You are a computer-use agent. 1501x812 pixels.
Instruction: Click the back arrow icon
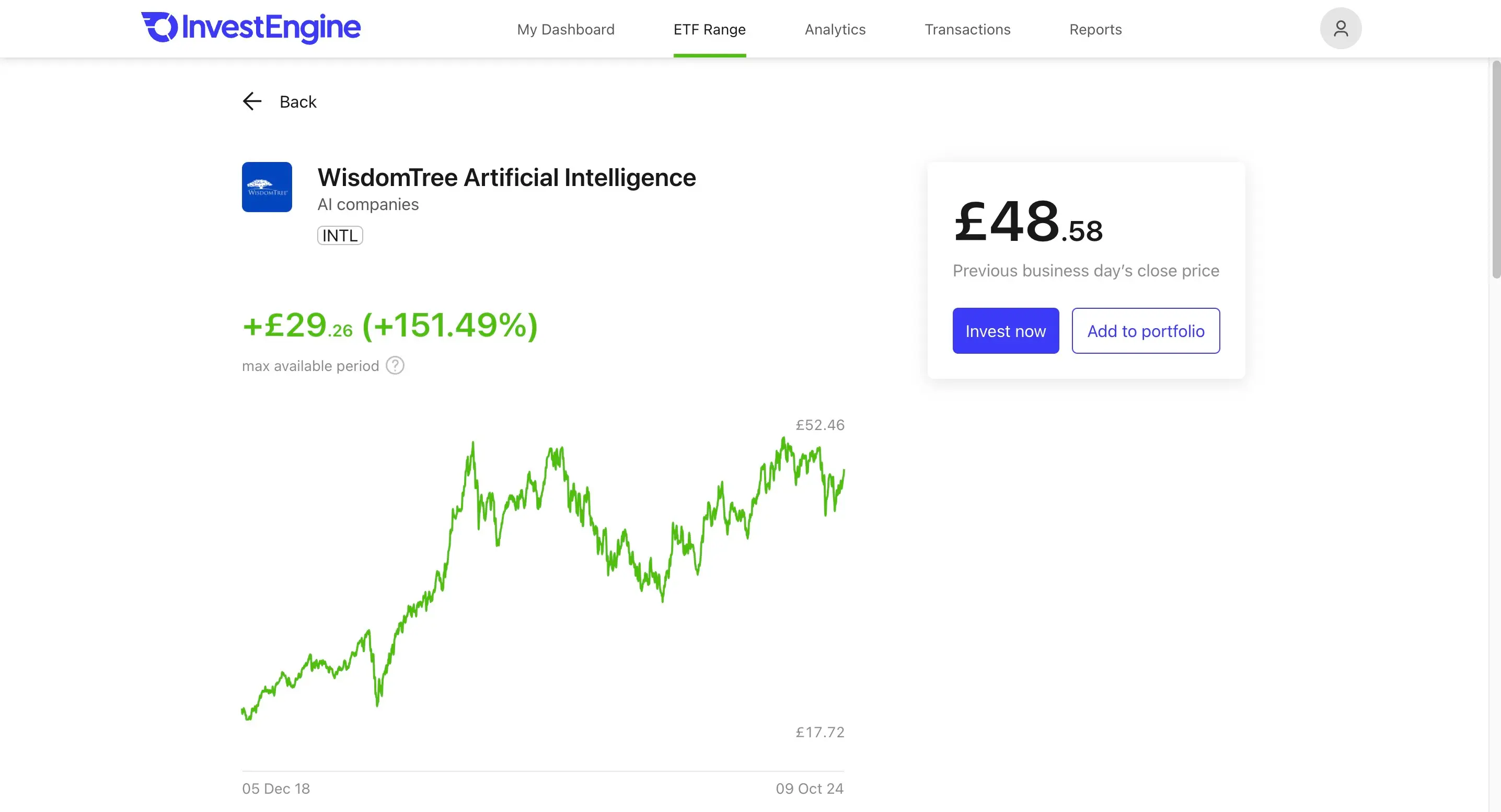(x=252, y=101)
